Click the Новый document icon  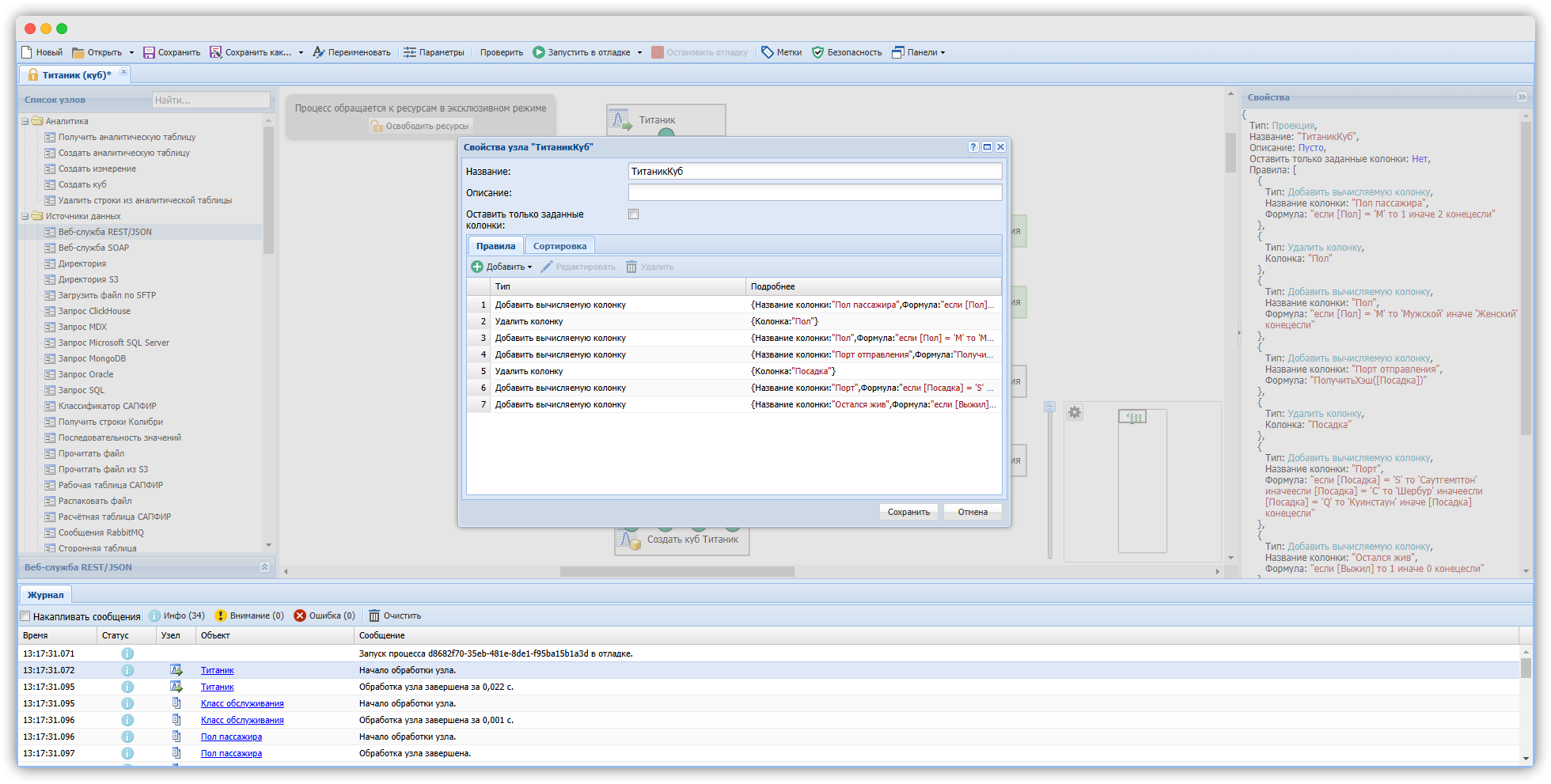tap(27, 52)
